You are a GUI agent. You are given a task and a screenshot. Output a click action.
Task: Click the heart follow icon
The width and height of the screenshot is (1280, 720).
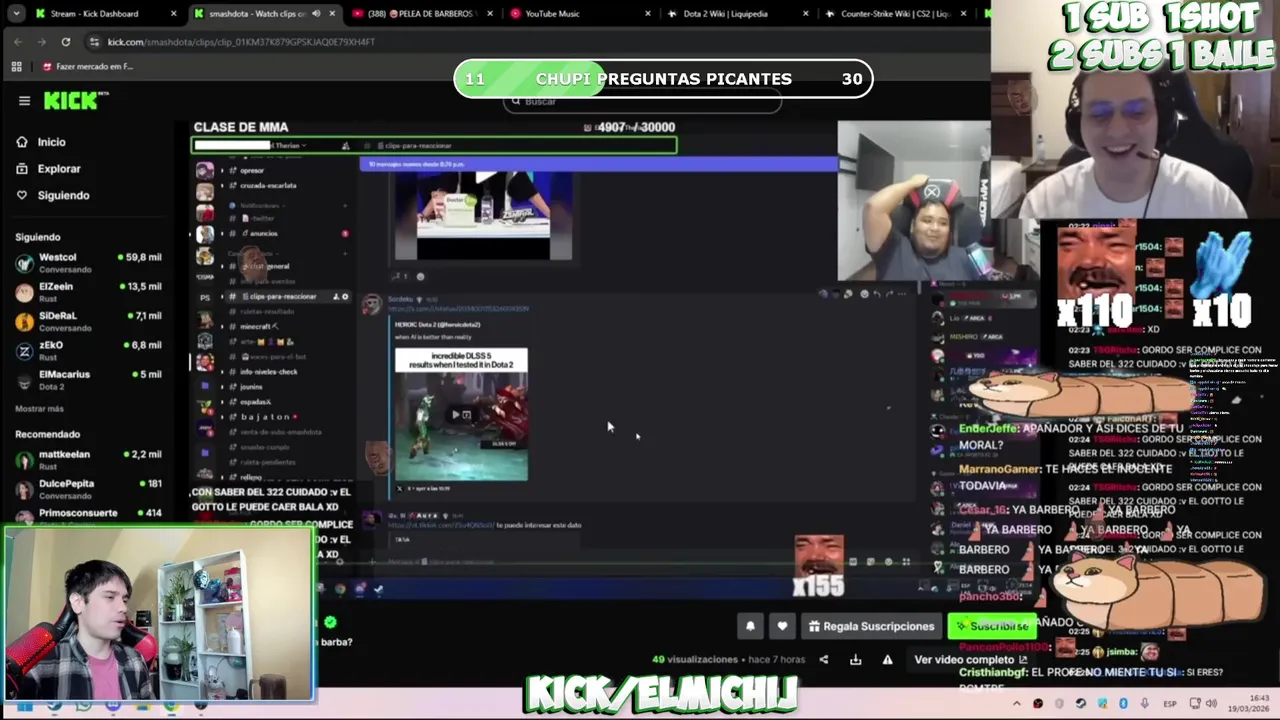point(782,626)
